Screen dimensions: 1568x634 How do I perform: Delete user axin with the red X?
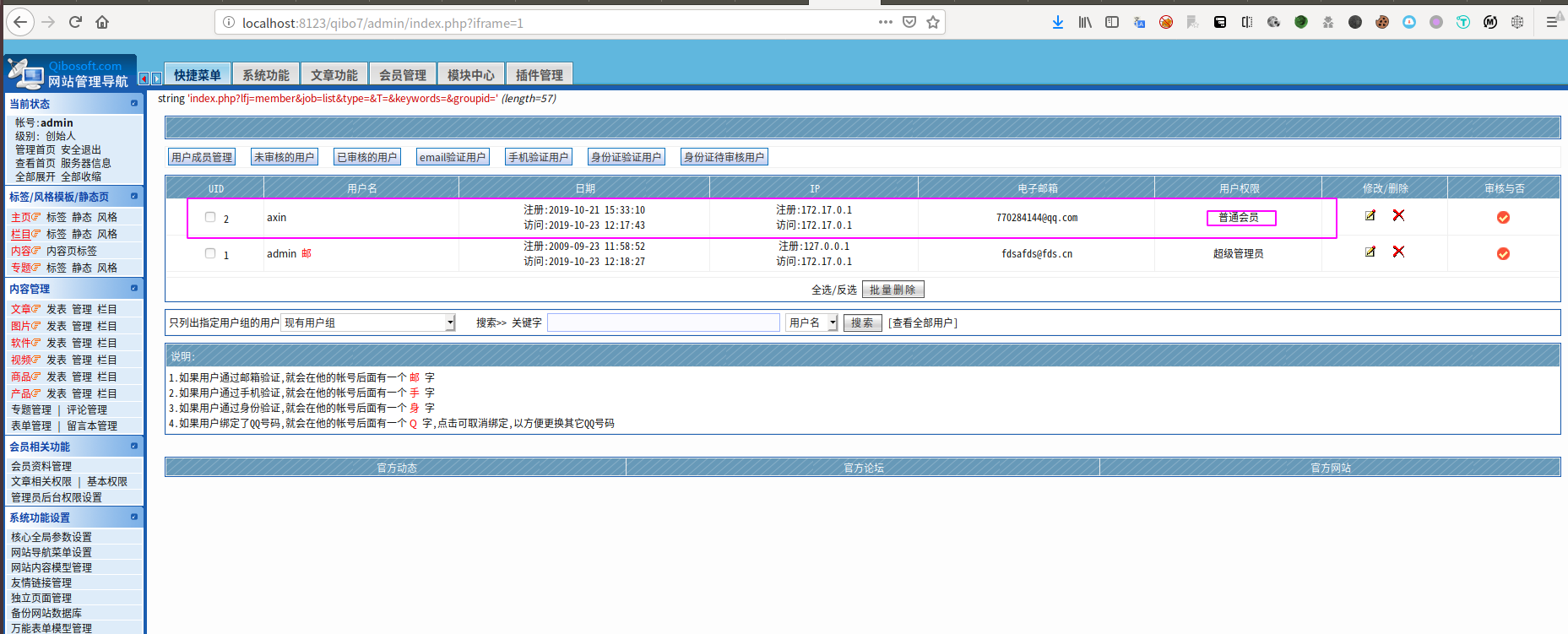1398,215
